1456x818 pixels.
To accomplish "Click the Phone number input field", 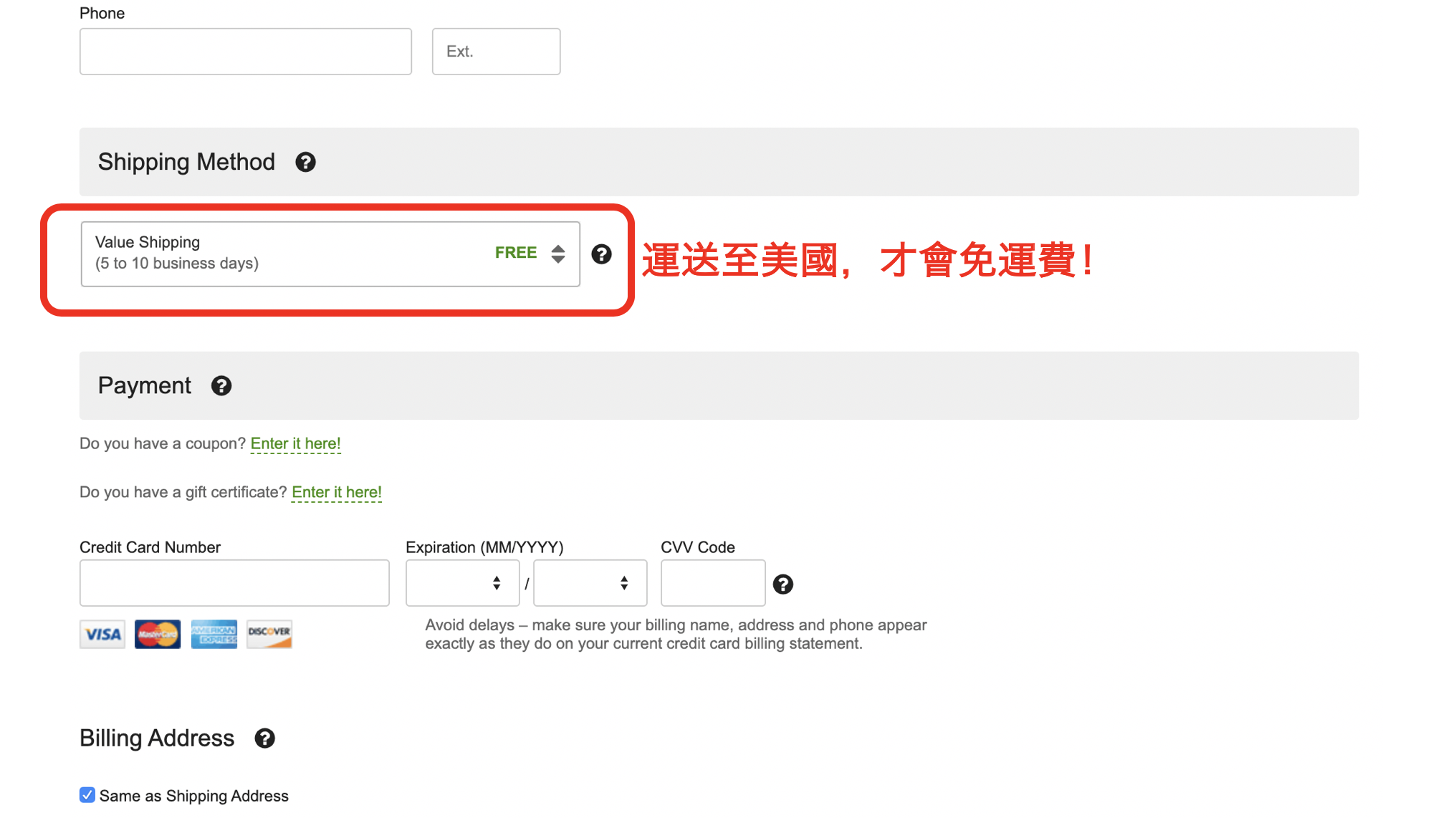I will pyautogui.click(x=246, y=52).
